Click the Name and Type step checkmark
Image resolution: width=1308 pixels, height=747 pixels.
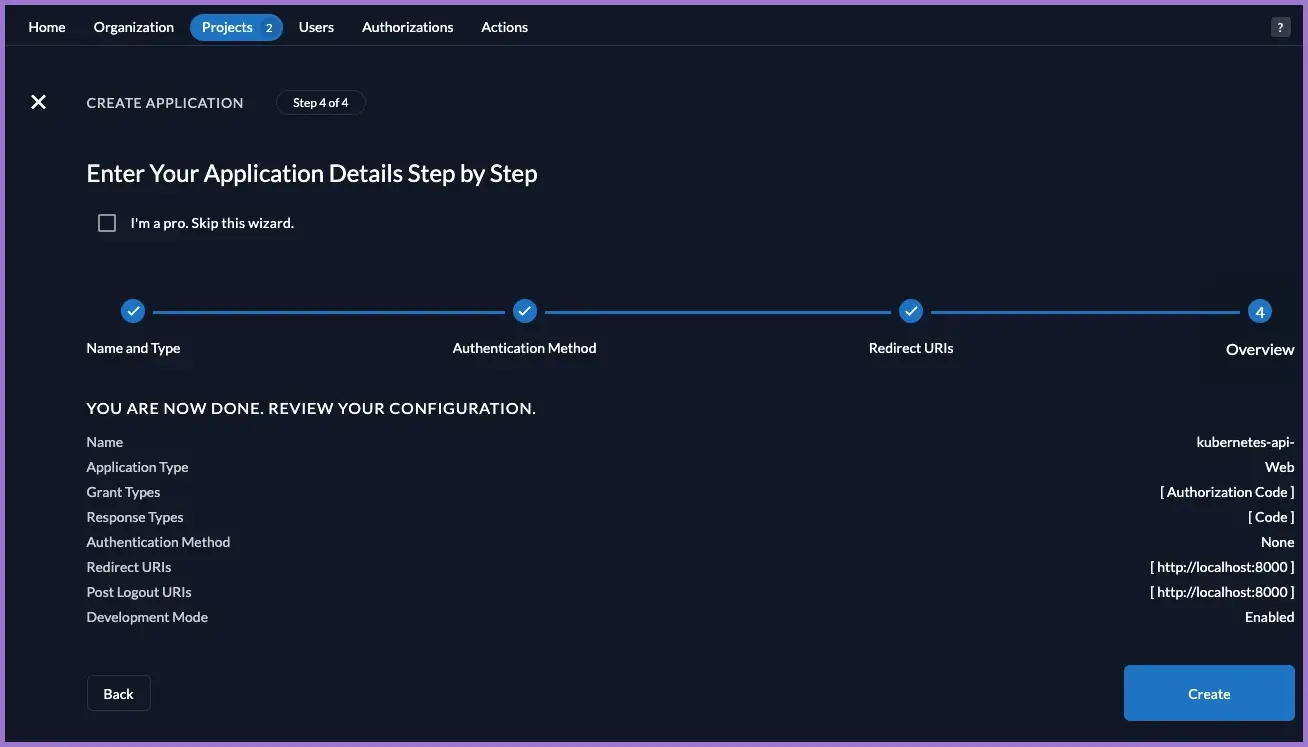coord(133,312)
